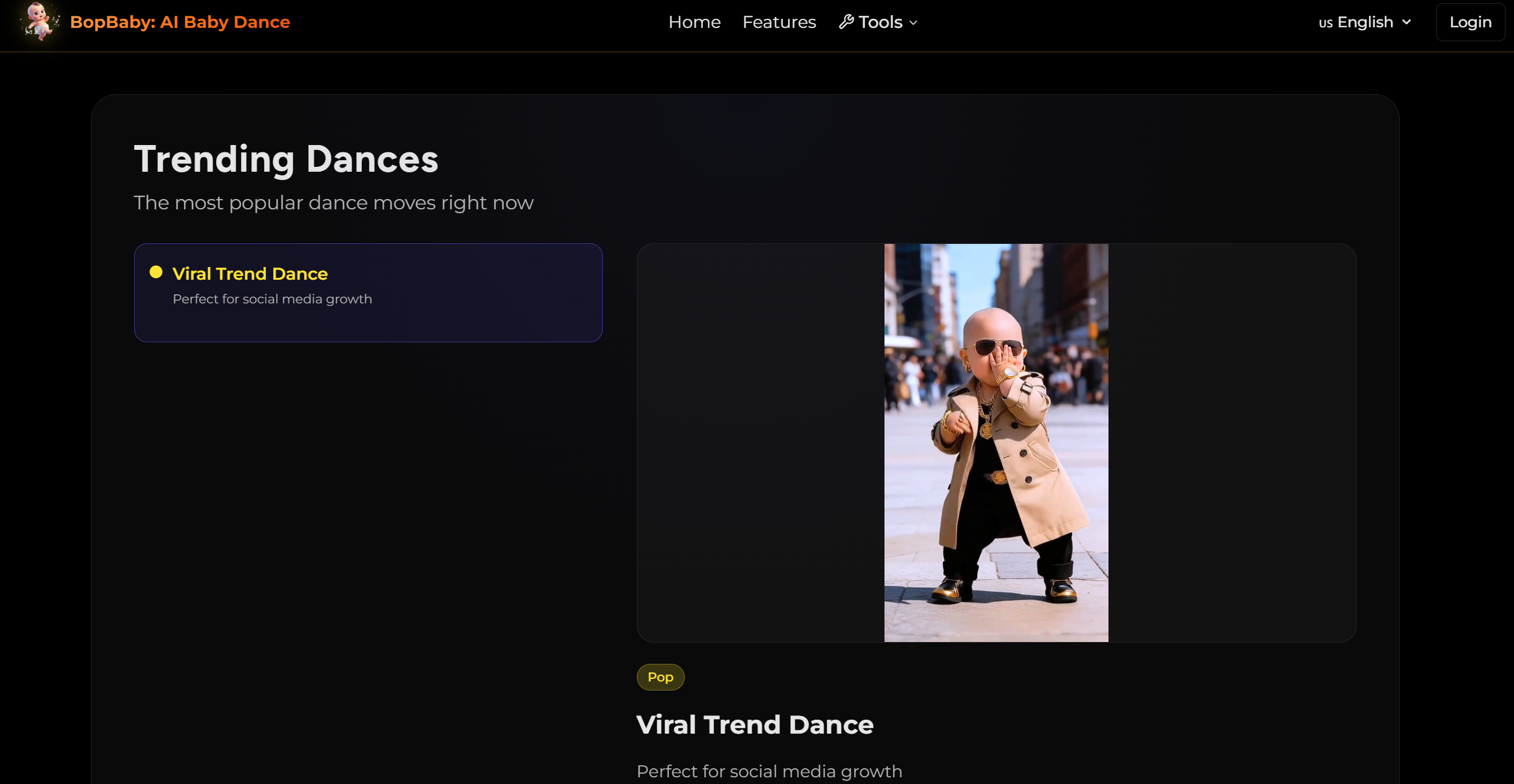1514x784 pixels.
Task: Click the Trending Dances heading
Action: (x=285, y=158)
